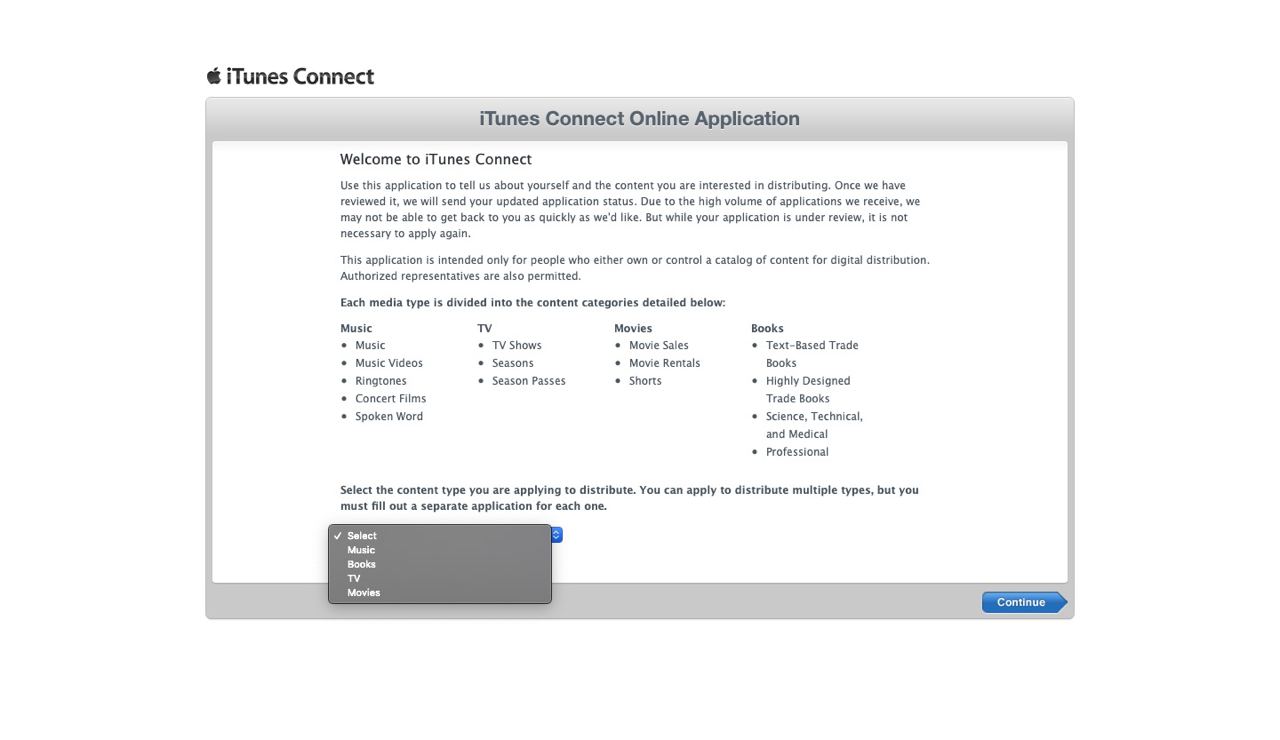
Task: Click the 'Welcome to iTunes Connect' heading
Action: coord(436,159)
